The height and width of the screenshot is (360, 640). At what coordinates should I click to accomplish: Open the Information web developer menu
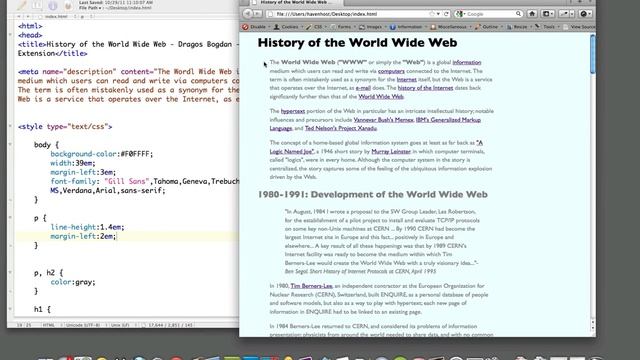[408, 27]
